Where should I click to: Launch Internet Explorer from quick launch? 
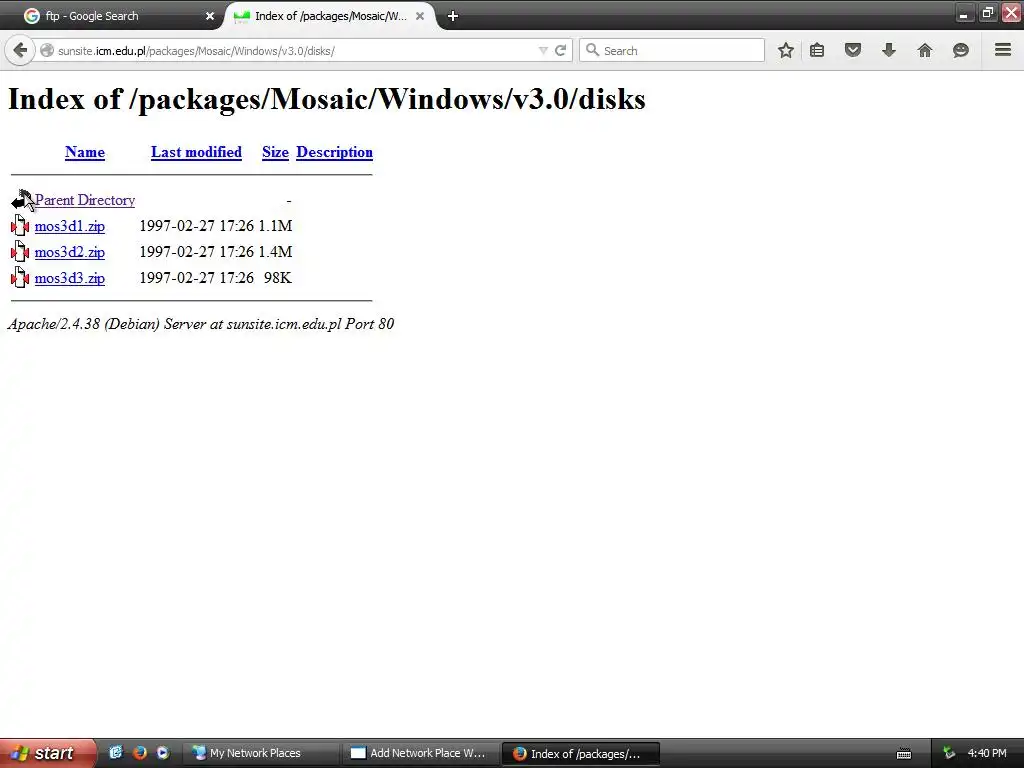tap(116, 752)
